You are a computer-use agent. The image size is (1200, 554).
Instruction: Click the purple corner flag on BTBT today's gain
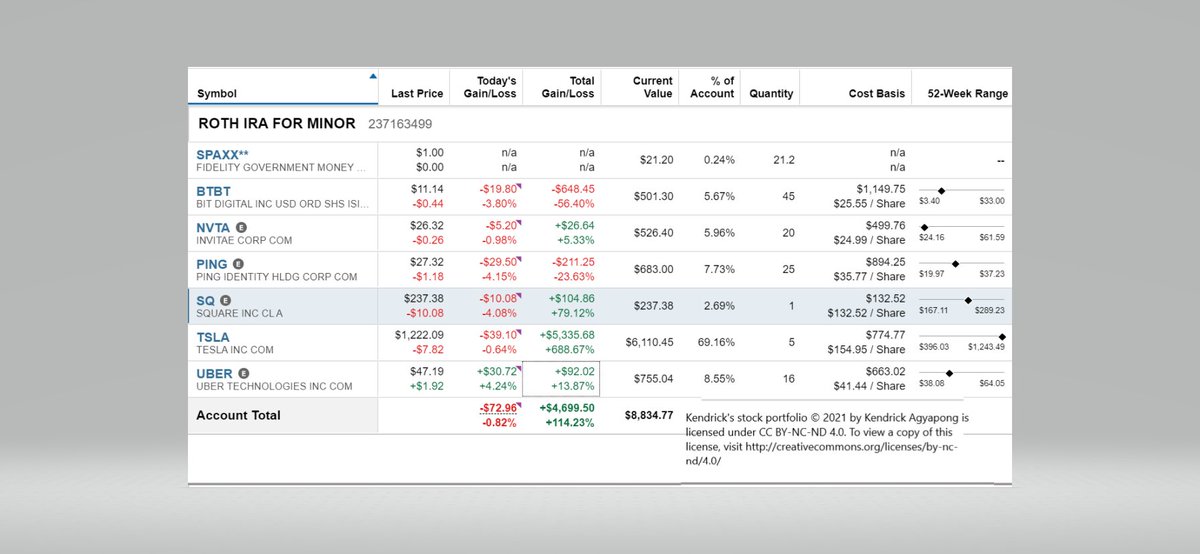[520, 185]
